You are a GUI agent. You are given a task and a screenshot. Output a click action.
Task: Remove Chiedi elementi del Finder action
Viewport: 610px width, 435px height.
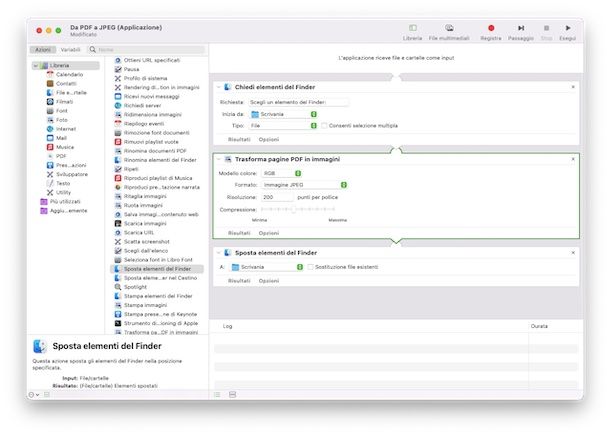573,87
